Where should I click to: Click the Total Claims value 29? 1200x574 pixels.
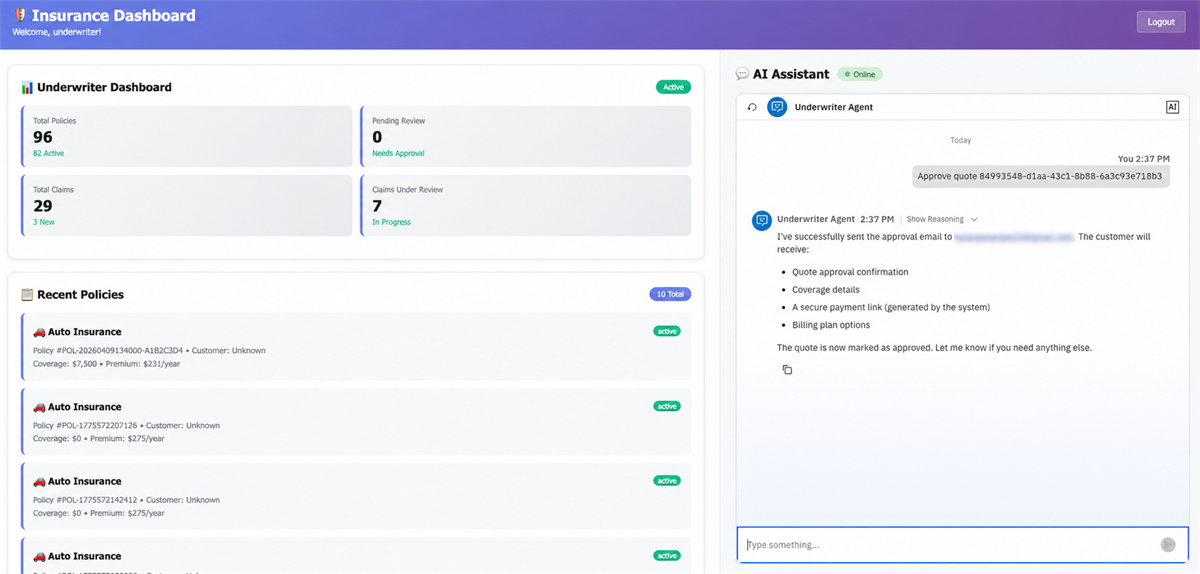coord(43,206)
